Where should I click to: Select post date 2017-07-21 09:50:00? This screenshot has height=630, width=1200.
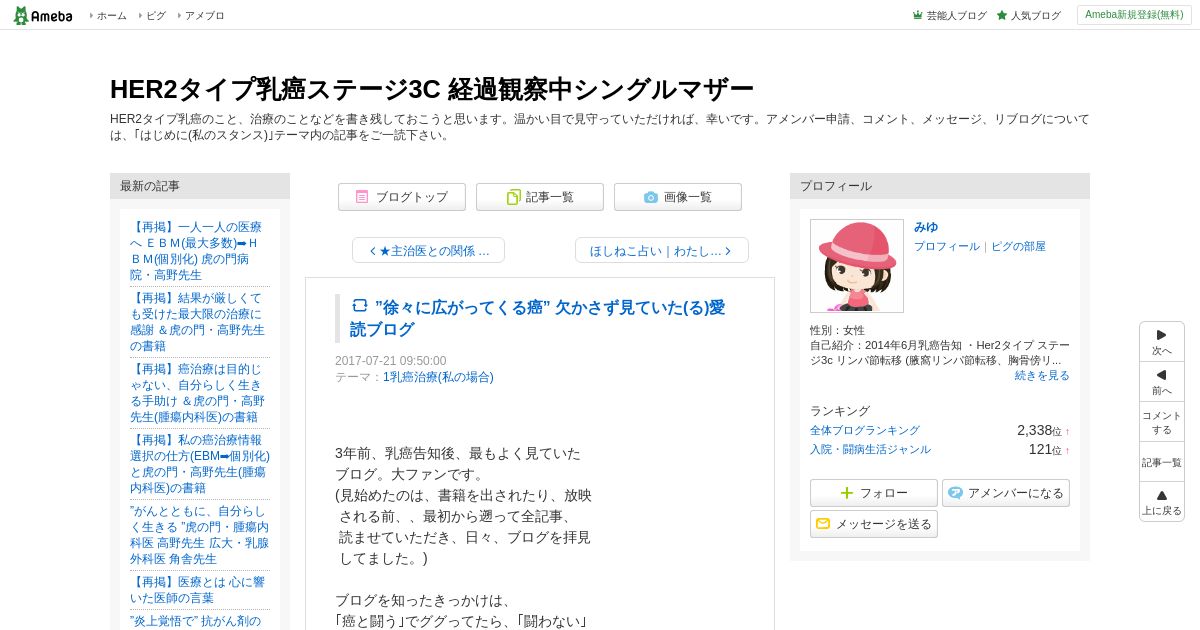tap(391, 361)
